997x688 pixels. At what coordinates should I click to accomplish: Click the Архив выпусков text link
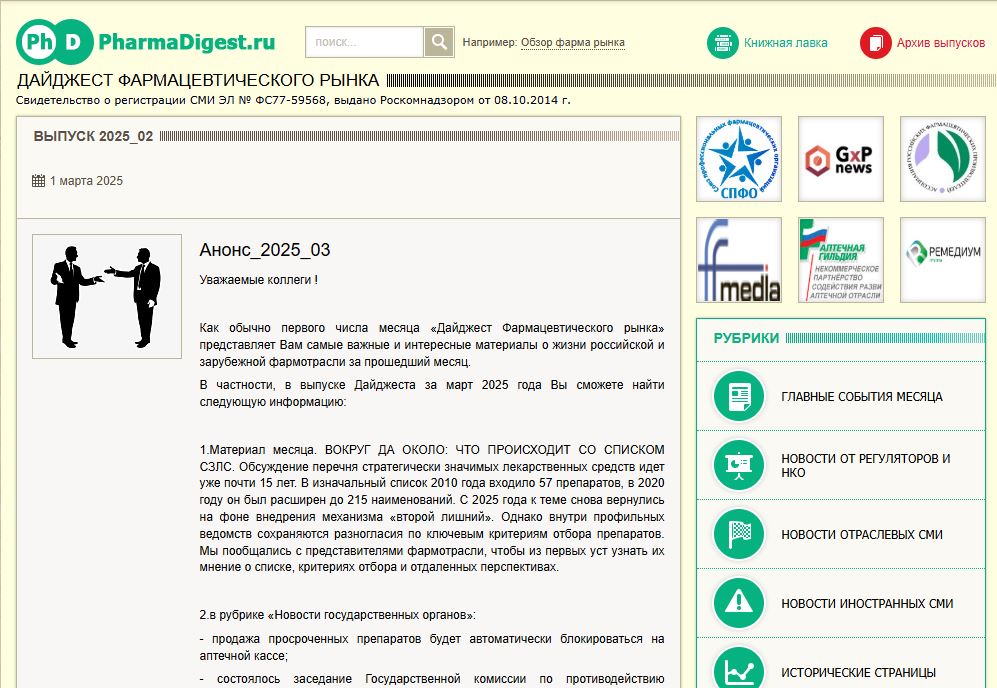[940, 43]
